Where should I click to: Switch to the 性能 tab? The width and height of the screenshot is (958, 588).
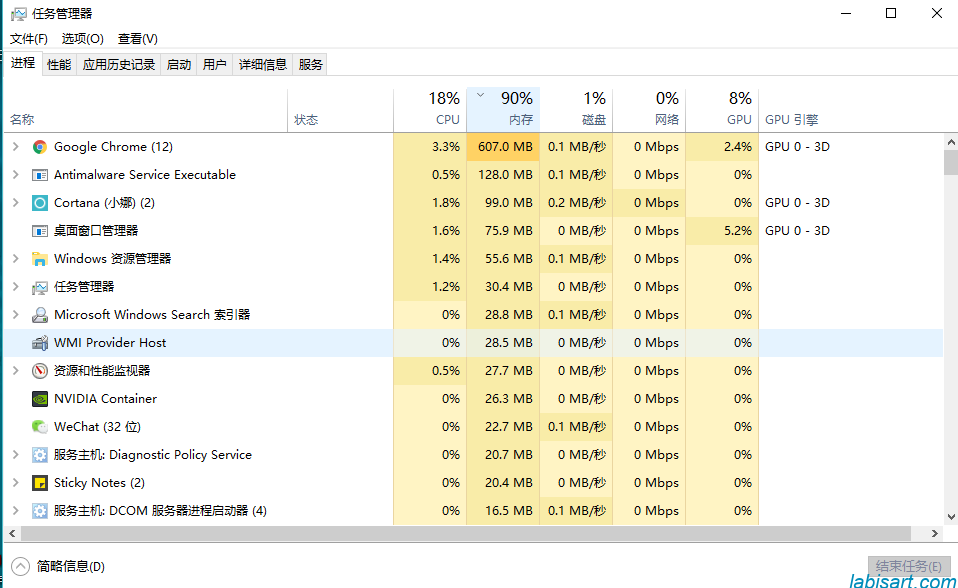(59, 64)
